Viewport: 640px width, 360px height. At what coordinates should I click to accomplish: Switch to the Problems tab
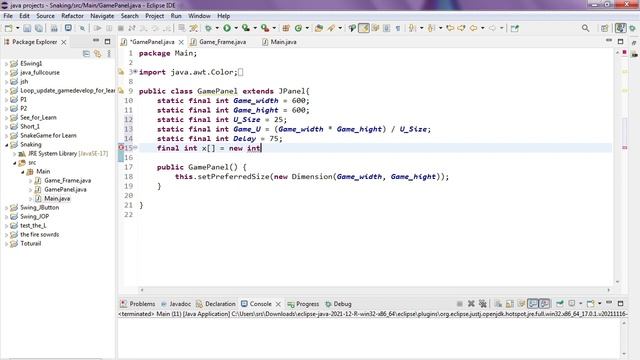tap(138, 304)
